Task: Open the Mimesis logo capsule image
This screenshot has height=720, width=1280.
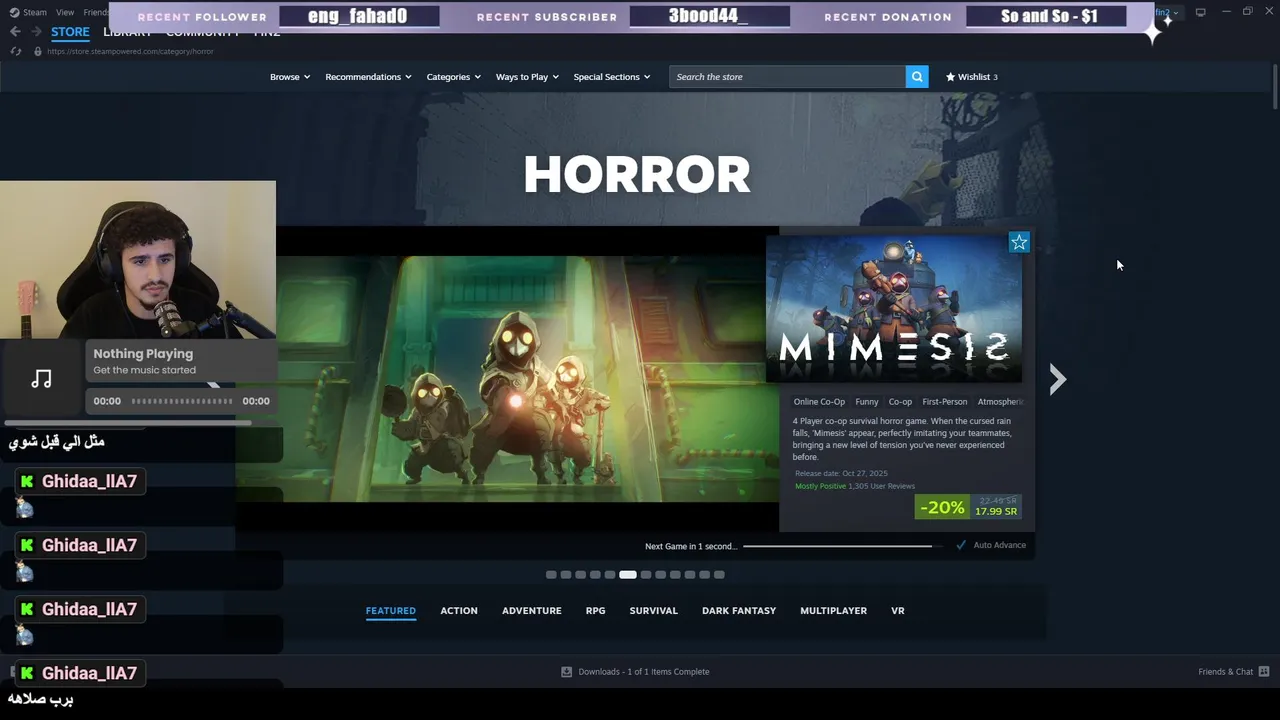Action: click(894, 309)
